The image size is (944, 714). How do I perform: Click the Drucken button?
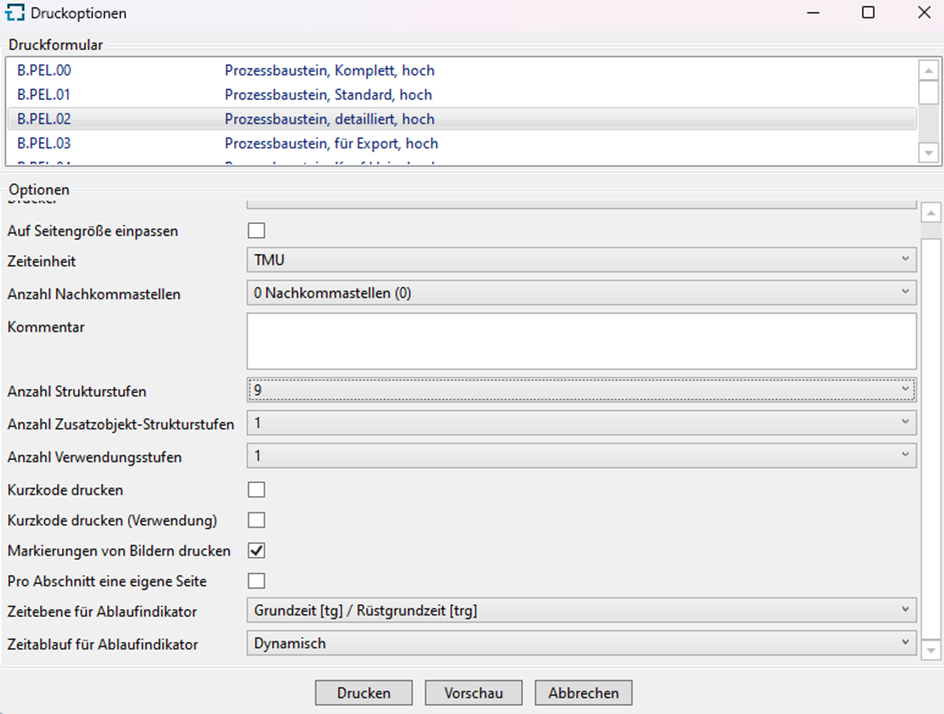(x=363, y=692)
